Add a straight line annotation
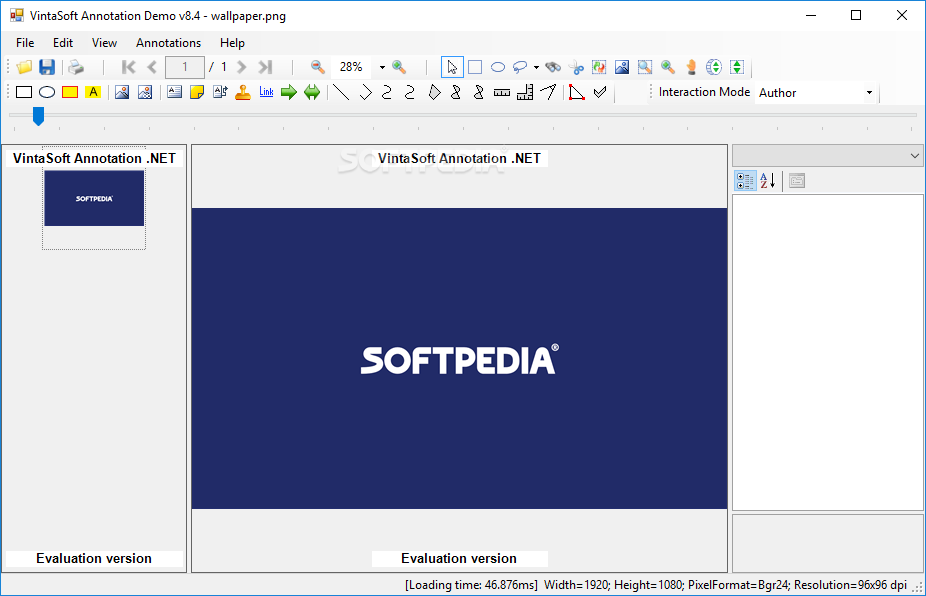This screenshot has width=926, height=596. point(341,92)
